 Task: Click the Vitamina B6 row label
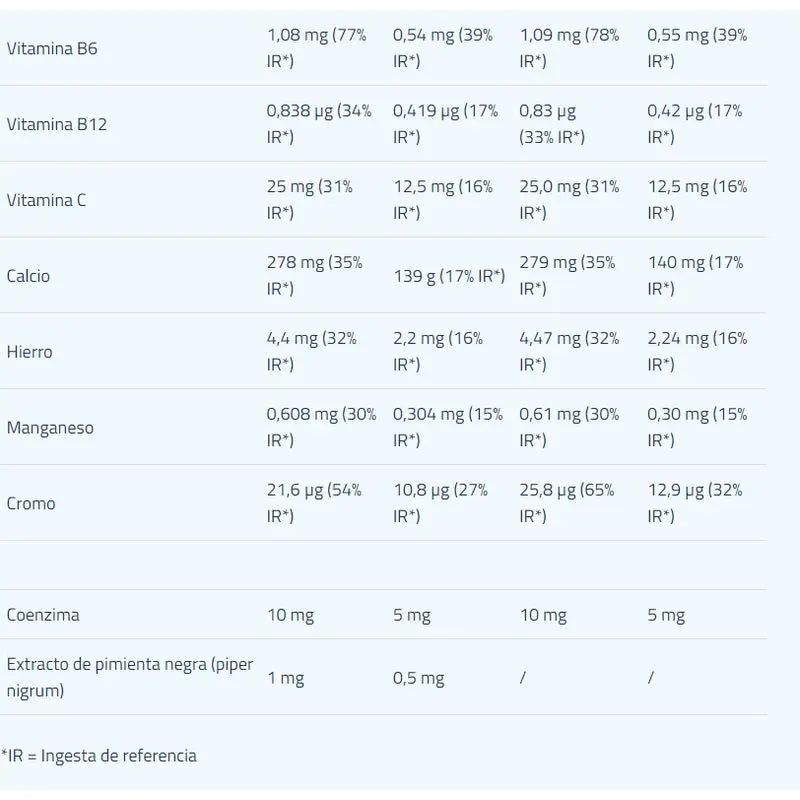click(x=52, y=48)
